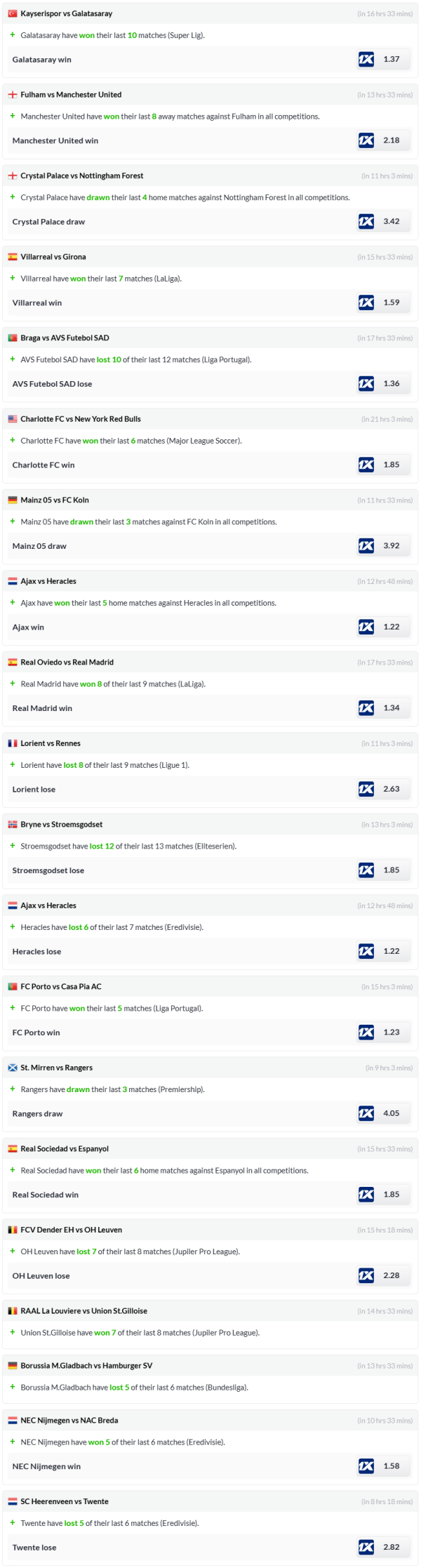Pick the 2.28 odds for OH Leuven lose
421x1568 pixels.
point(391,1275)
